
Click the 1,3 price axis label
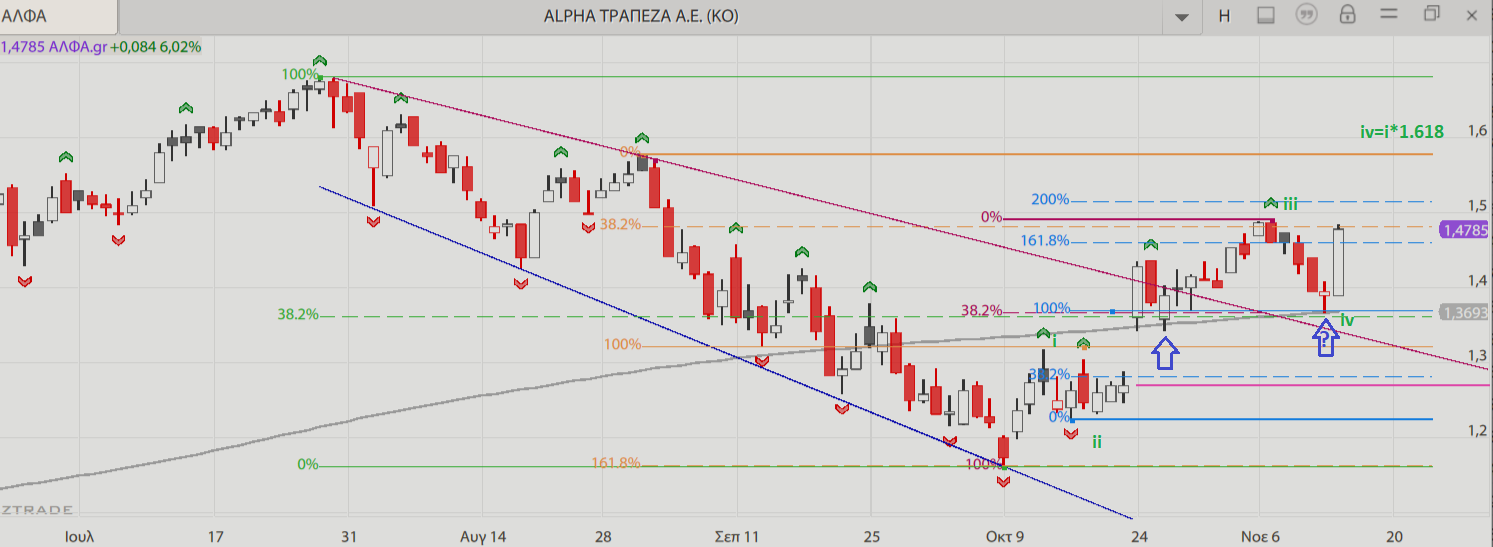click(x=1477, y=355)
